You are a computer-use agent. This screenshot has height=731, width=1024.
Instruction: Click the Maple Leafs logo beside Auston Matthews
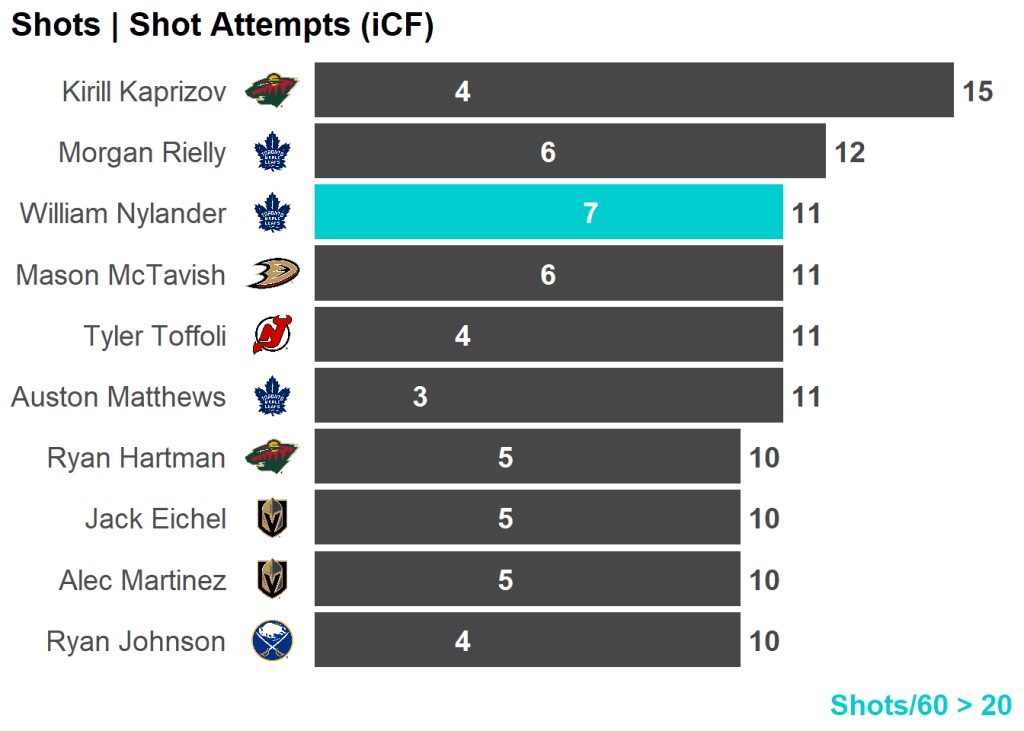(271, 397)
